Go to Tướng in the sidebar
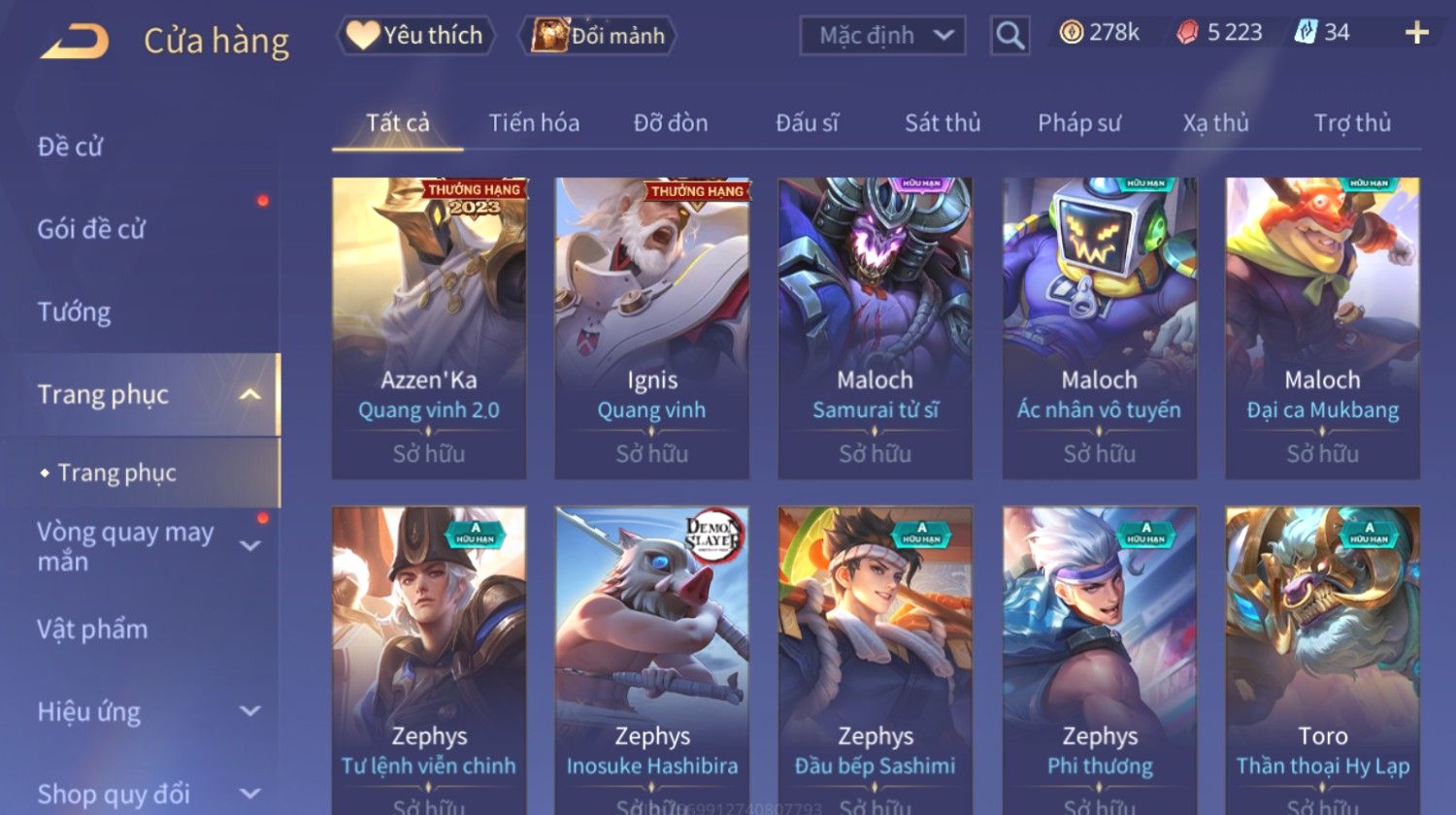 (x=74, y=312)
